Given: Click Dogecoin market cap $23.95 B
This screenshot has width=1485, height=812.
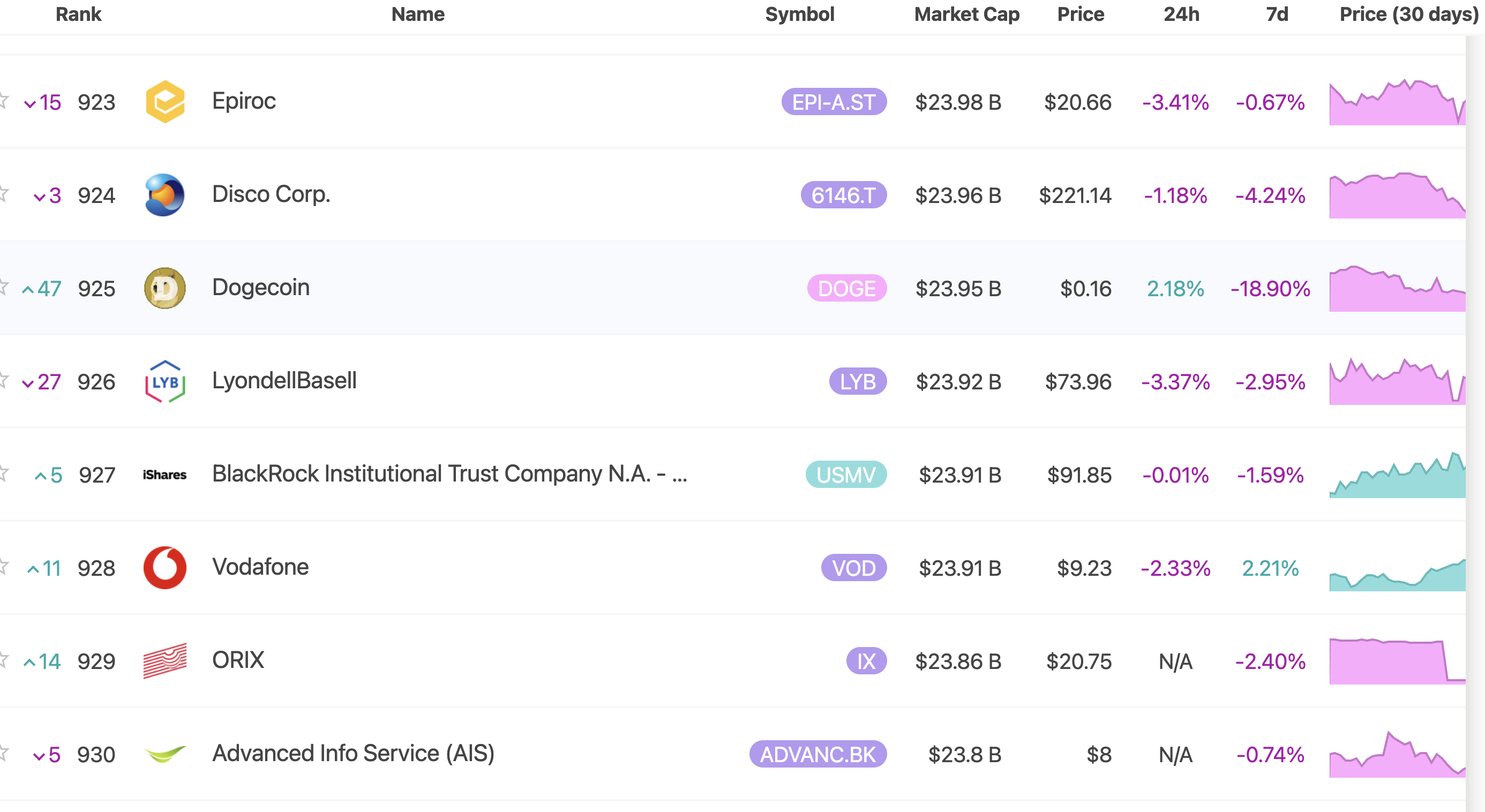Looking at the screenshot, I should click(958, 288).
